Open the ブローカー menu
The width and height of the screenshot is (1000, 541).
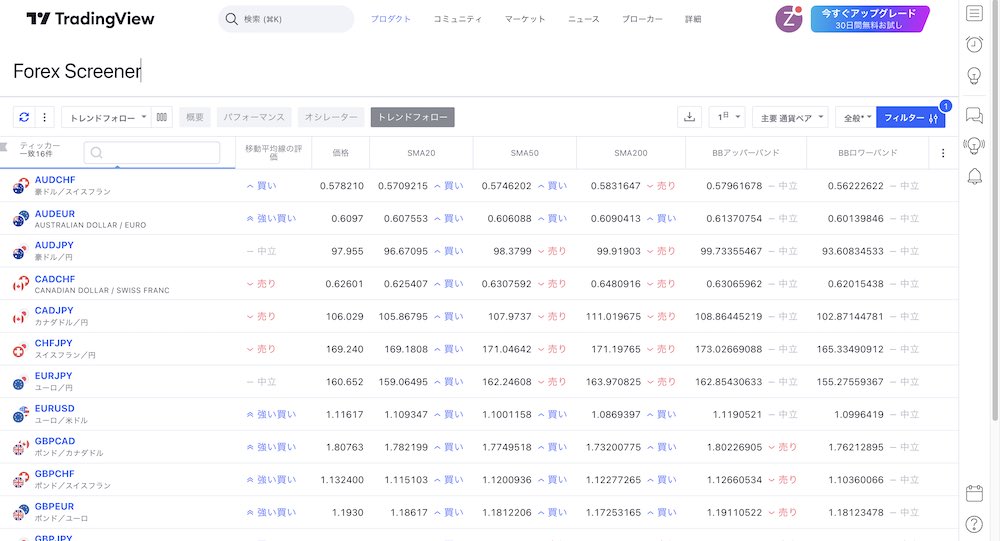(x=642, y=19)
